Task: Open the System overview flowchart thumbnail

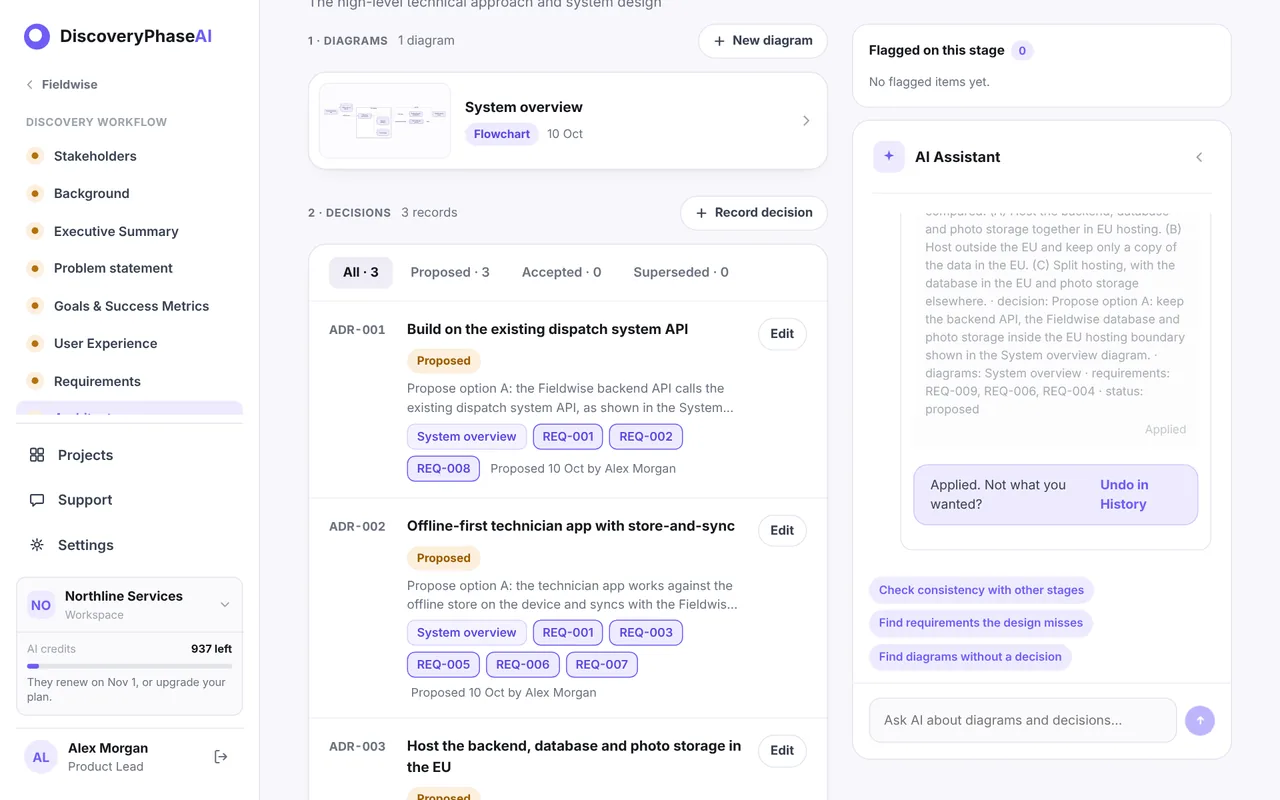Action: tap(385, 121)
